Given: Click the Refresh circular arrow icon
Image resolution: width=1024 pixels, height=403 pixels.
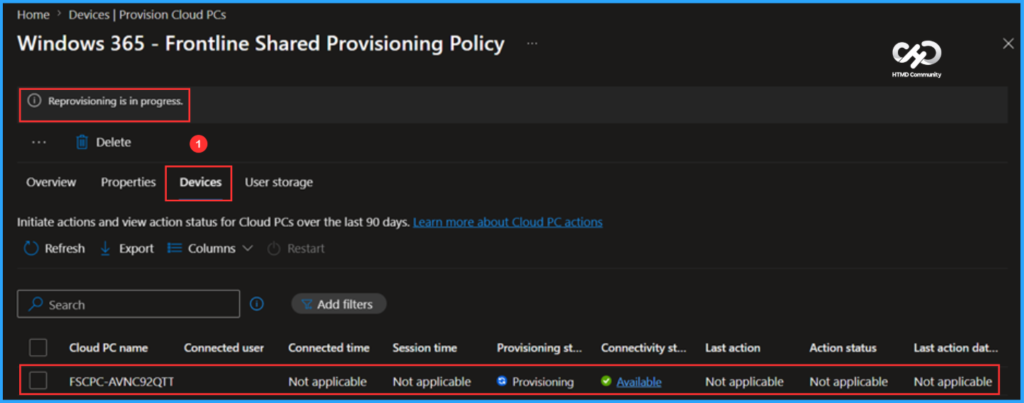Looking at the screenshot, I should click(31, 249).
